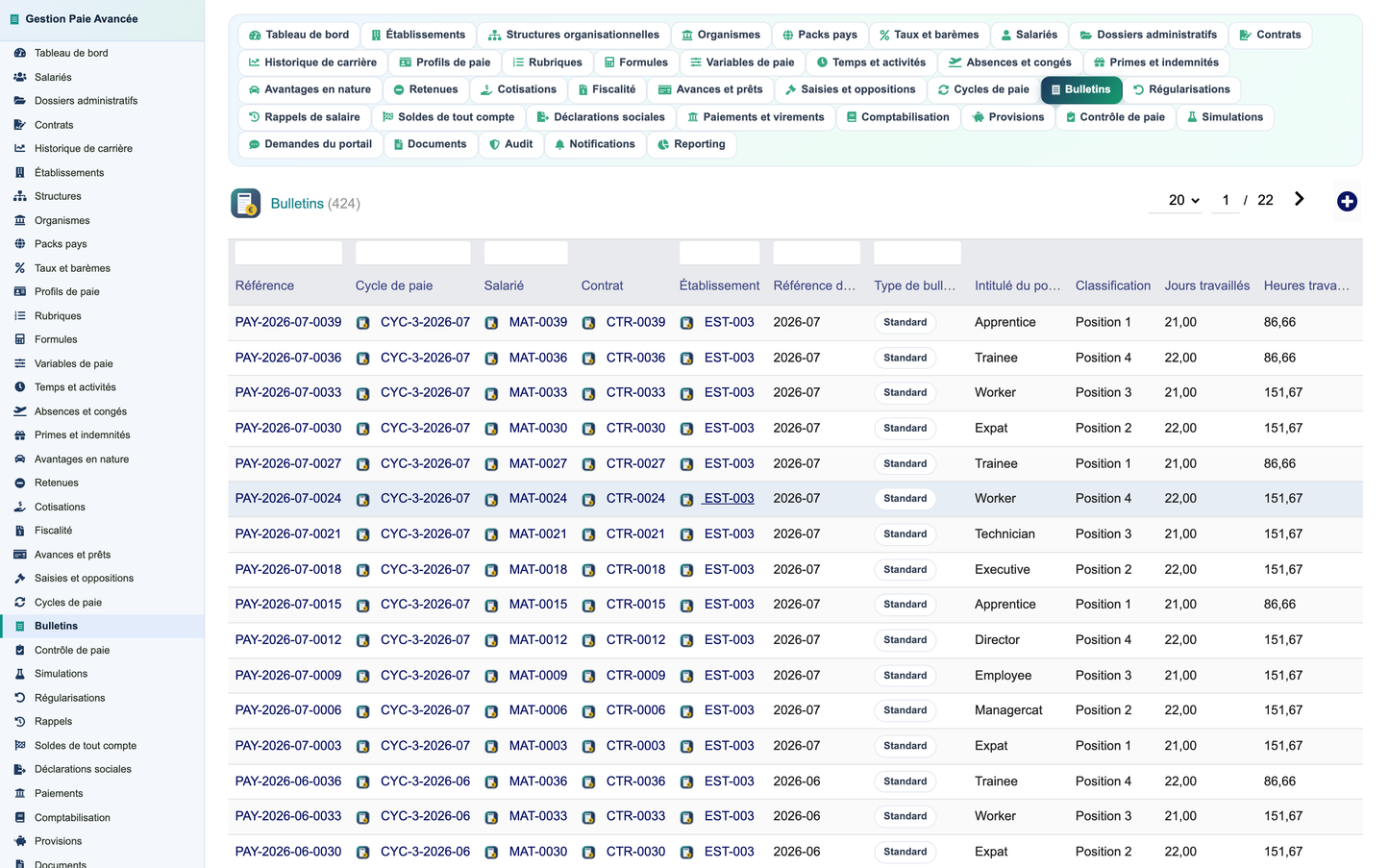Click the Cycles de paie refresh icon in sidebar

tap(20, 602)
